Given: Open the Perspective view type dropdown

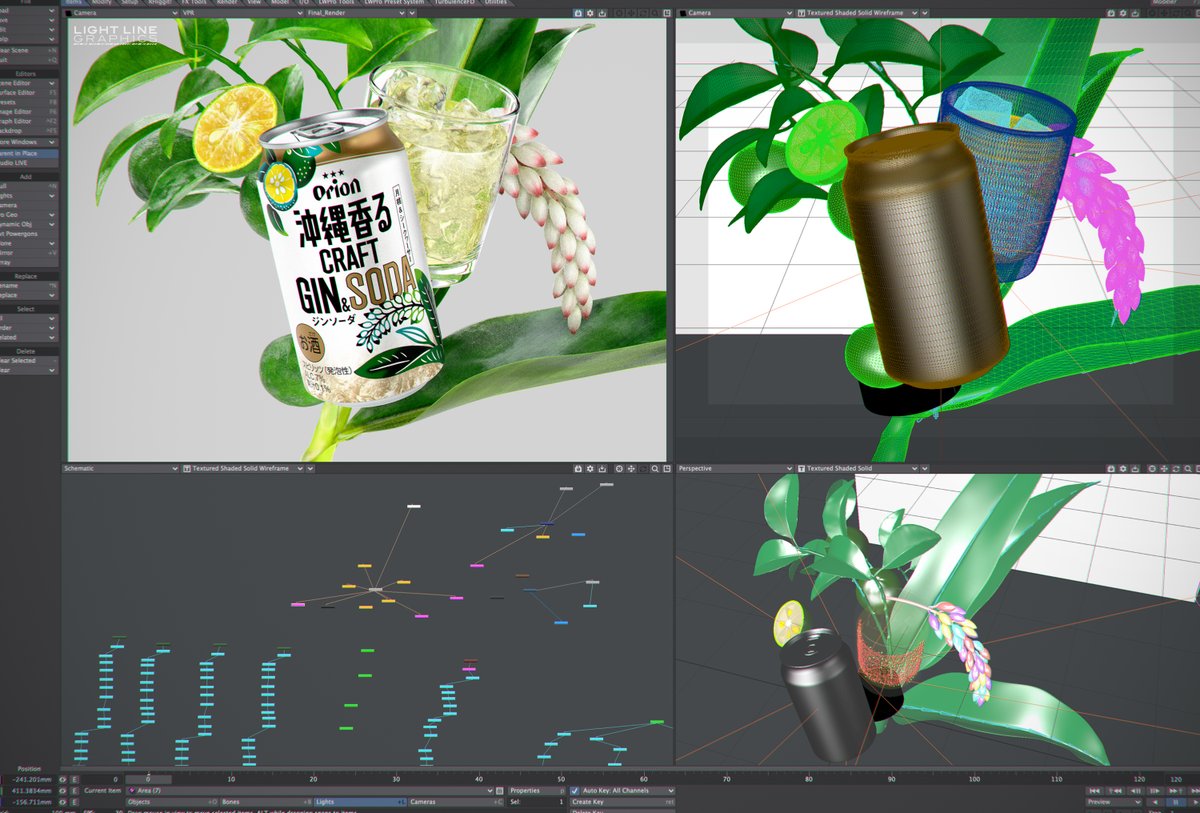Looking at the screenshot, I should 735,468.
